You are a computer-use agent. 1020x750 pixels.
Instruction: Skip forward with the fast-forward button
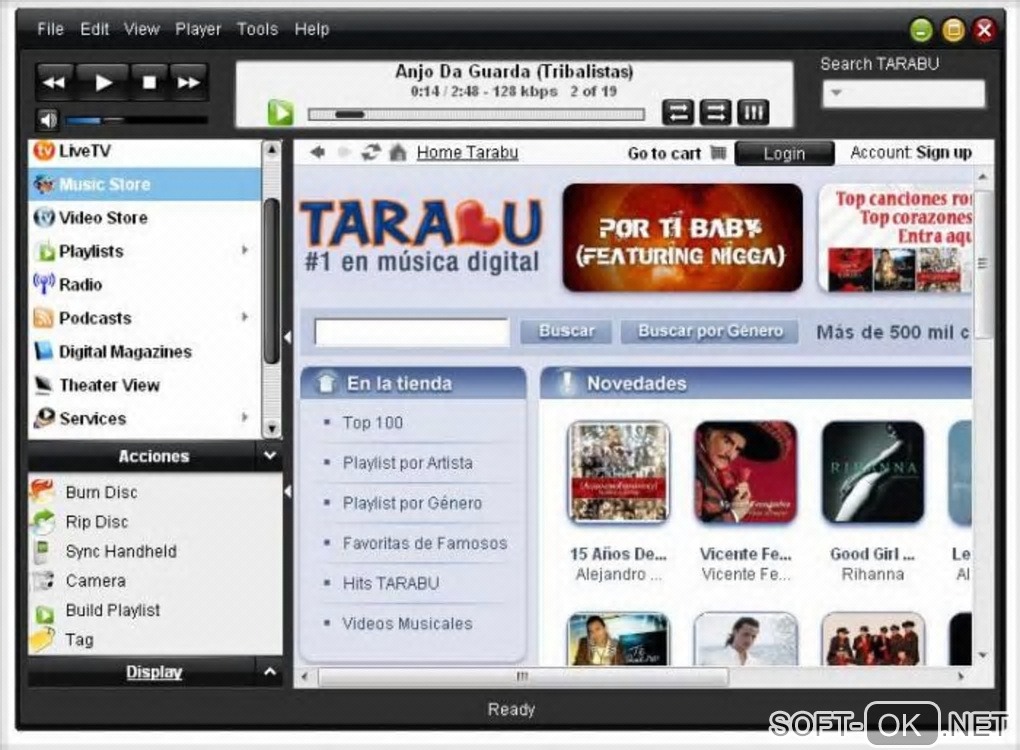(189, 82)
